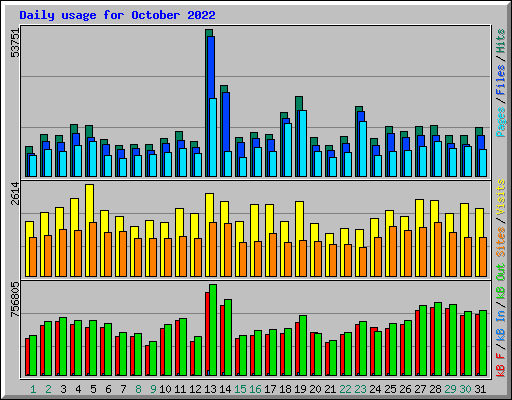Select x-axis day label 22
512x400 pixels.
pos(345,389)
